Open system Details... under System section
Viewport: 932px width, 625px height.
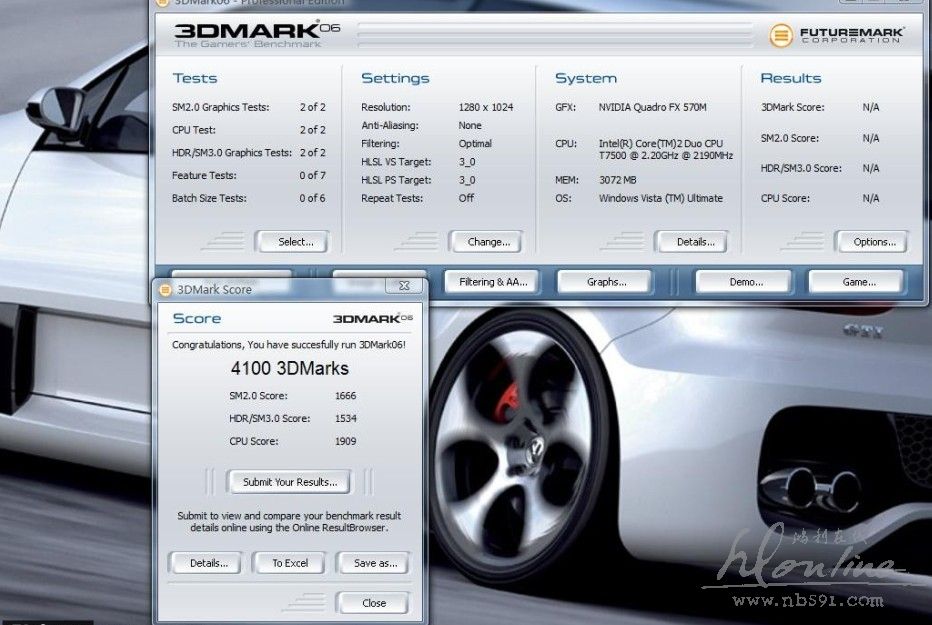(x=695, y=241)
